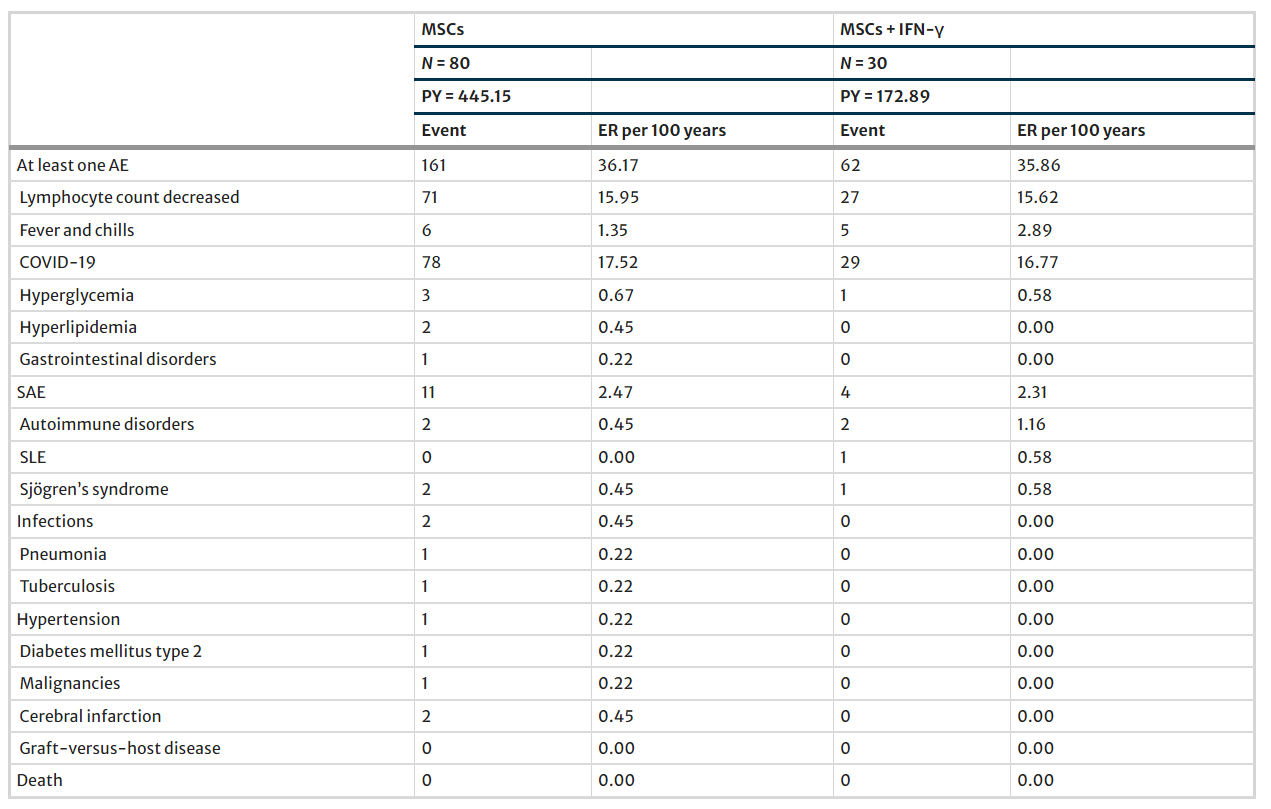Select the "At least one AE" row label
The height and width of the screenshot is (809, 1271).
coord(73,165)
